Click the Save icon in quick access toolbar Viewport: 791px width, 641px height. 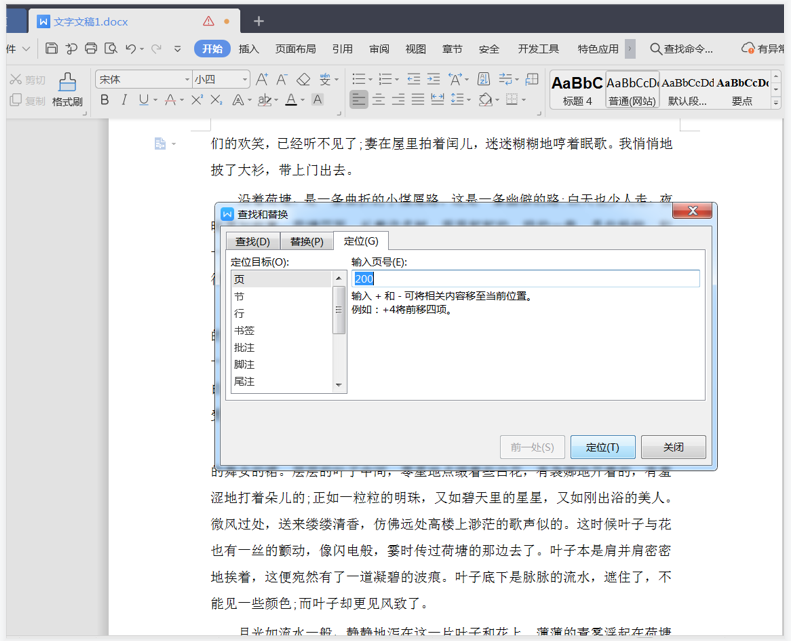click(52, 48)
